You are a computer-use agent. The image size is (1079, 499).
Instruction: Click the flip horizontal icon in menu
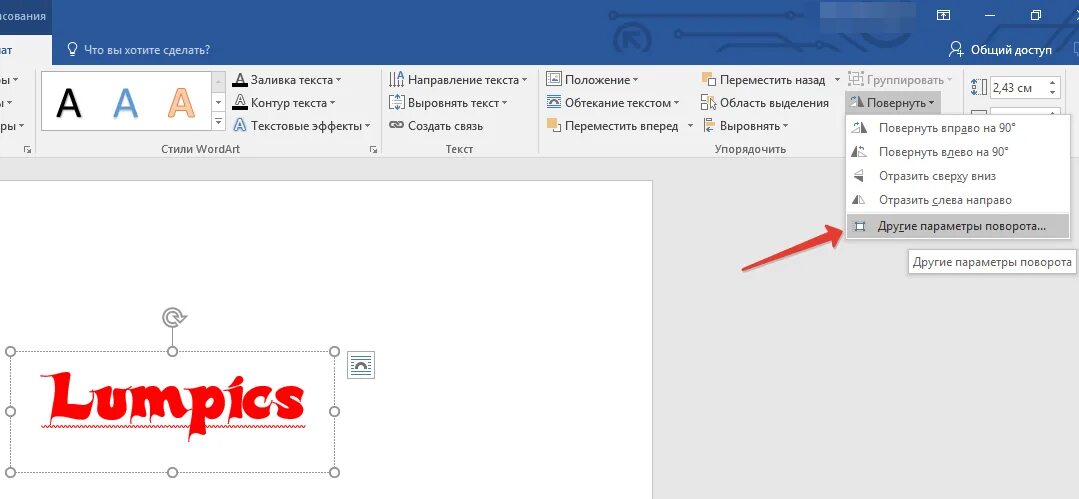(859, 200)
